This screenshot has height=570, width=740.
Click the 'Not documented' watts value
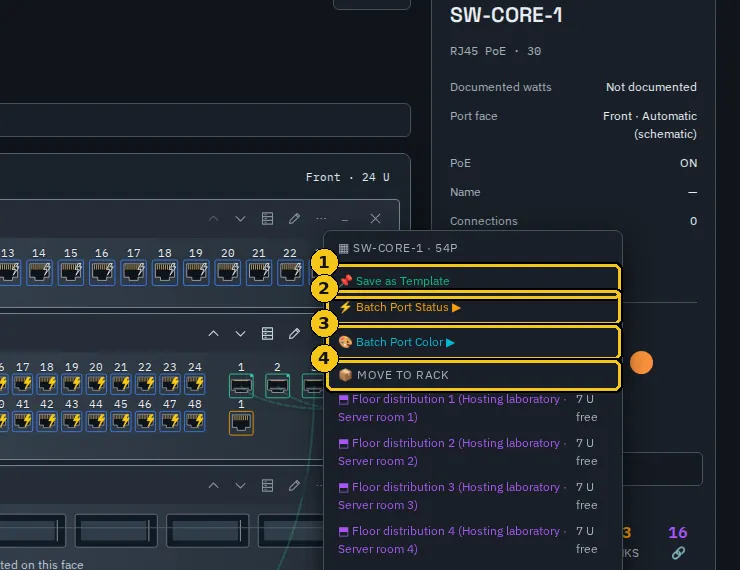tap(651, 87)
